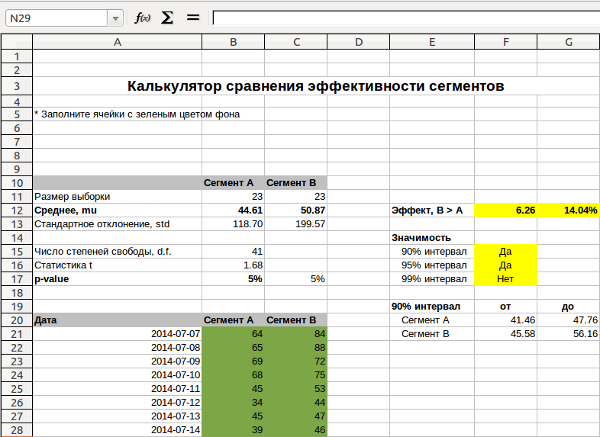This screenshot has height=437, width=600.
Task: Click the Name Box showing N29
Action: [57, 18]
